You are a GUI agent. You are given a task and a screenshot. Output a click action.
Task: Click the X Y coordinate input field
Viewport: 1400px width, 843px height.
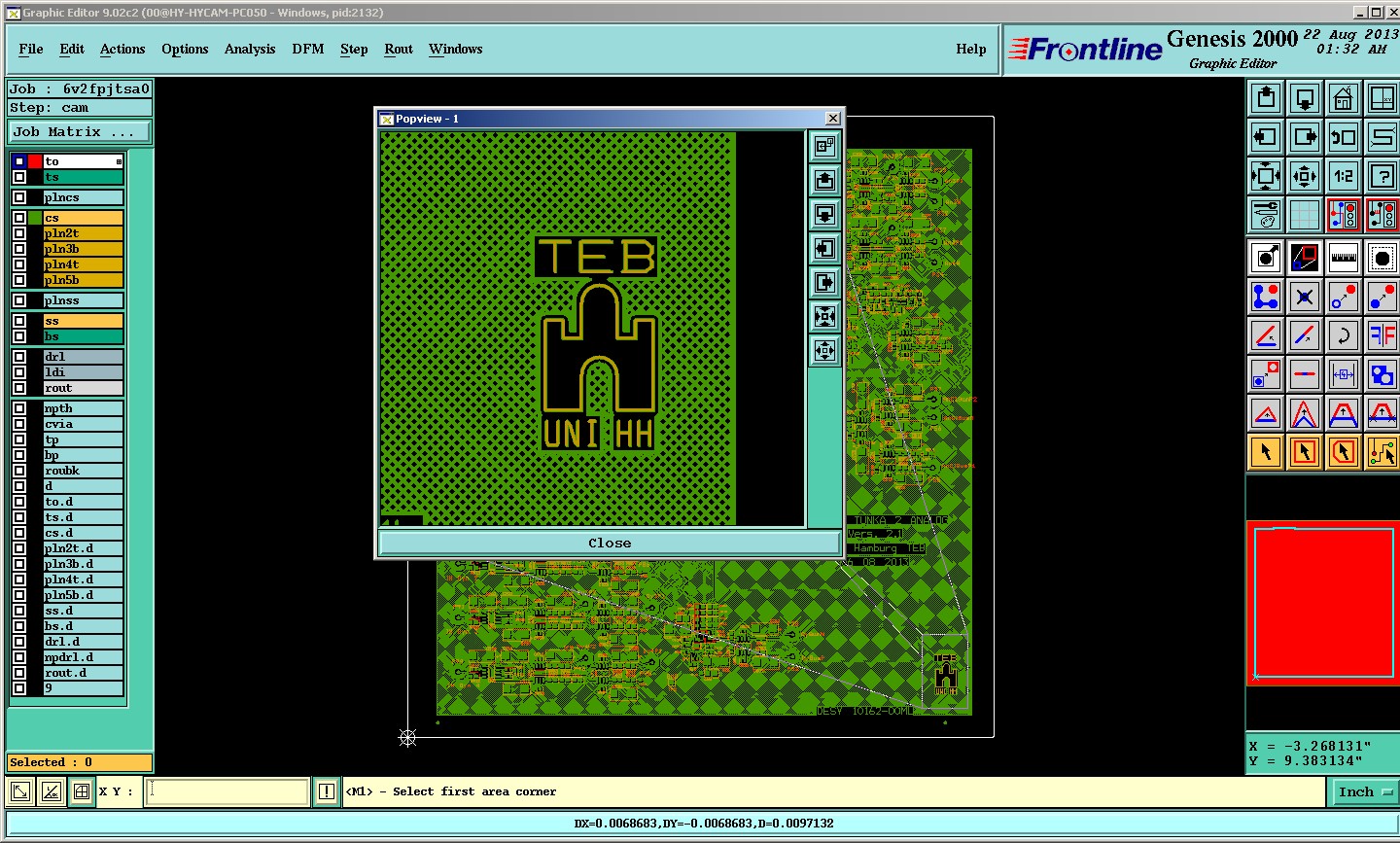[x=227, y=791]
